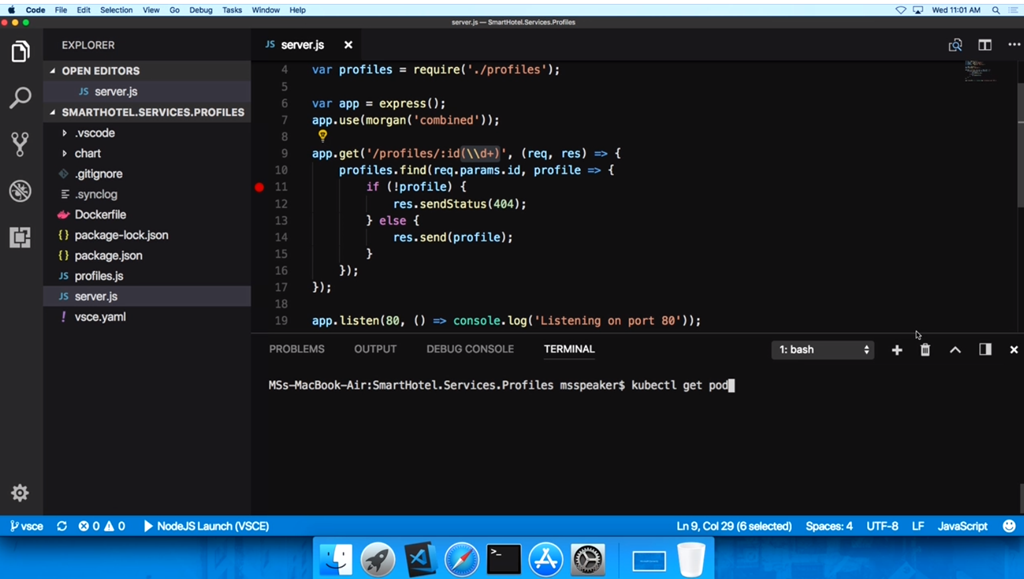Create a new terminal with plus icon
This screenshot has height=579, width=1024.
coord(897,350)
